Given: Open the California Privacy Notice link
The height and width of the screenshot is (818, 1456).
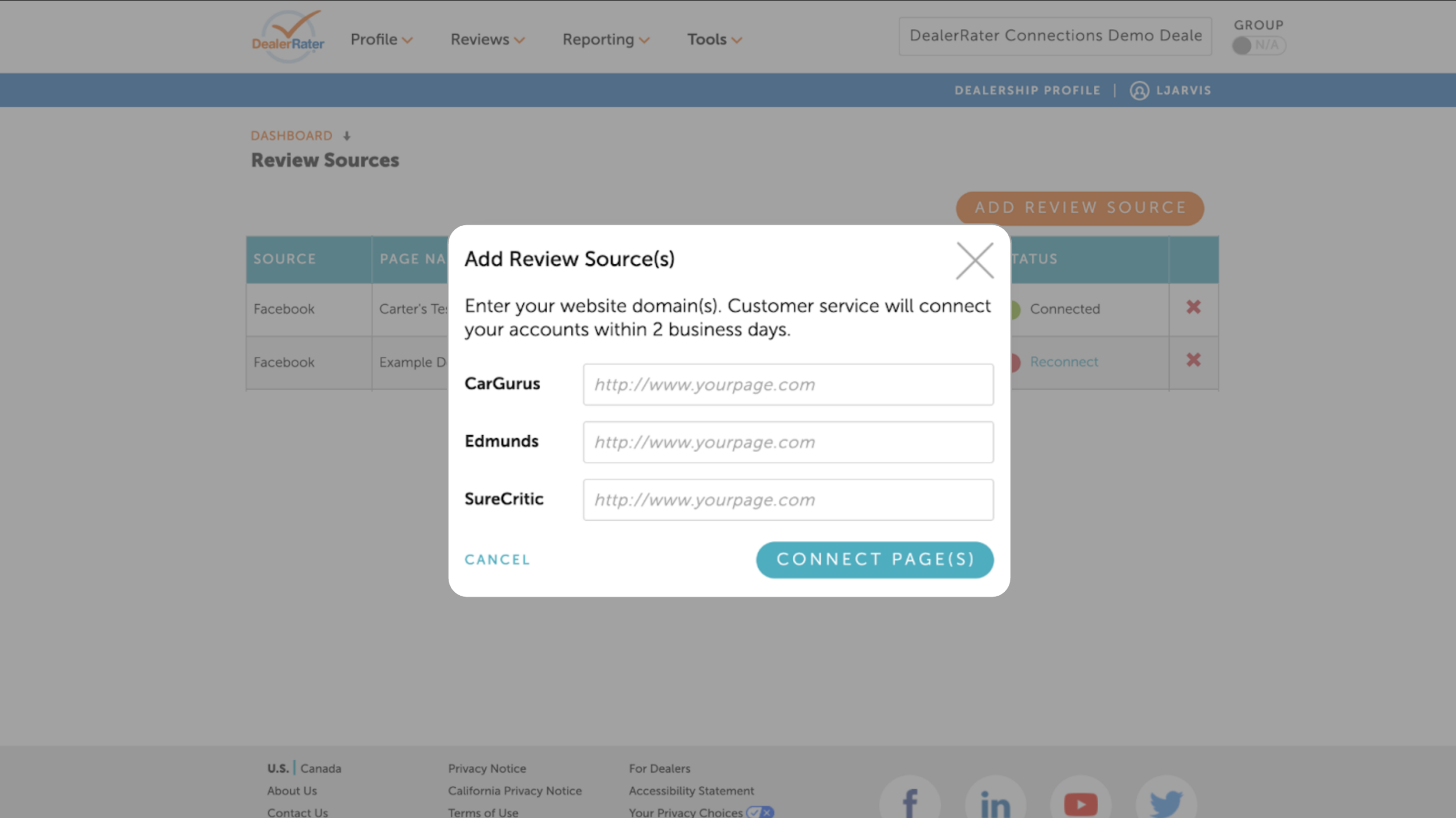Looking at the screenshot, I should pyautogui.click(x=515, y=791).
